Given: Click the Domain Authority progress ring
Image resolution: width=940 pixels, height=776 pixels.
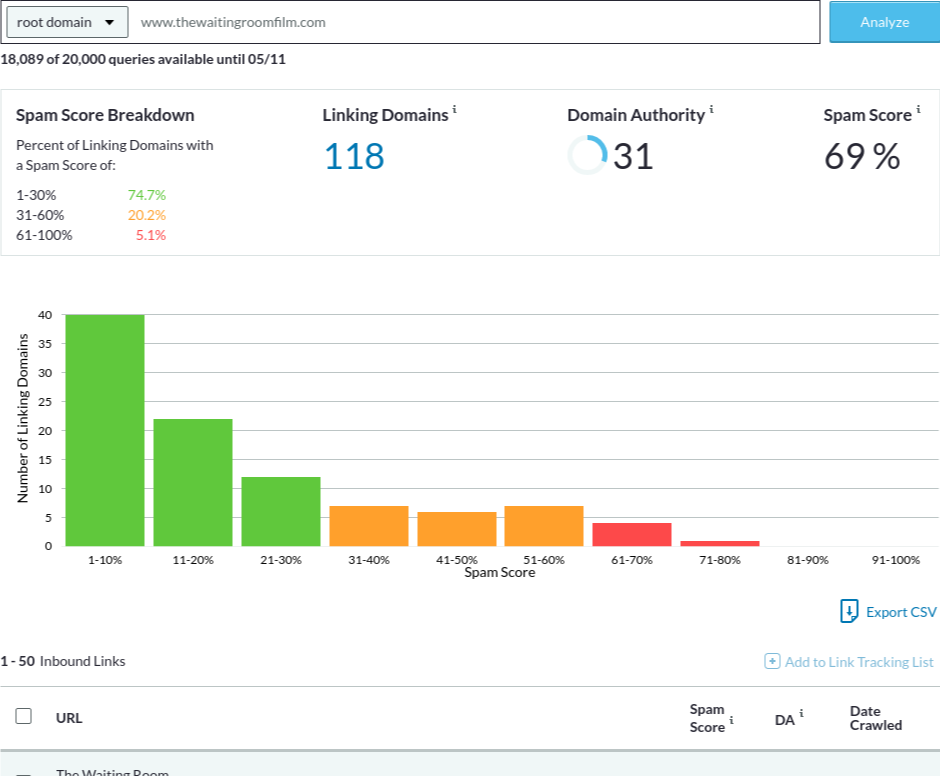Looking at the screenshot, I should [587, 156].
